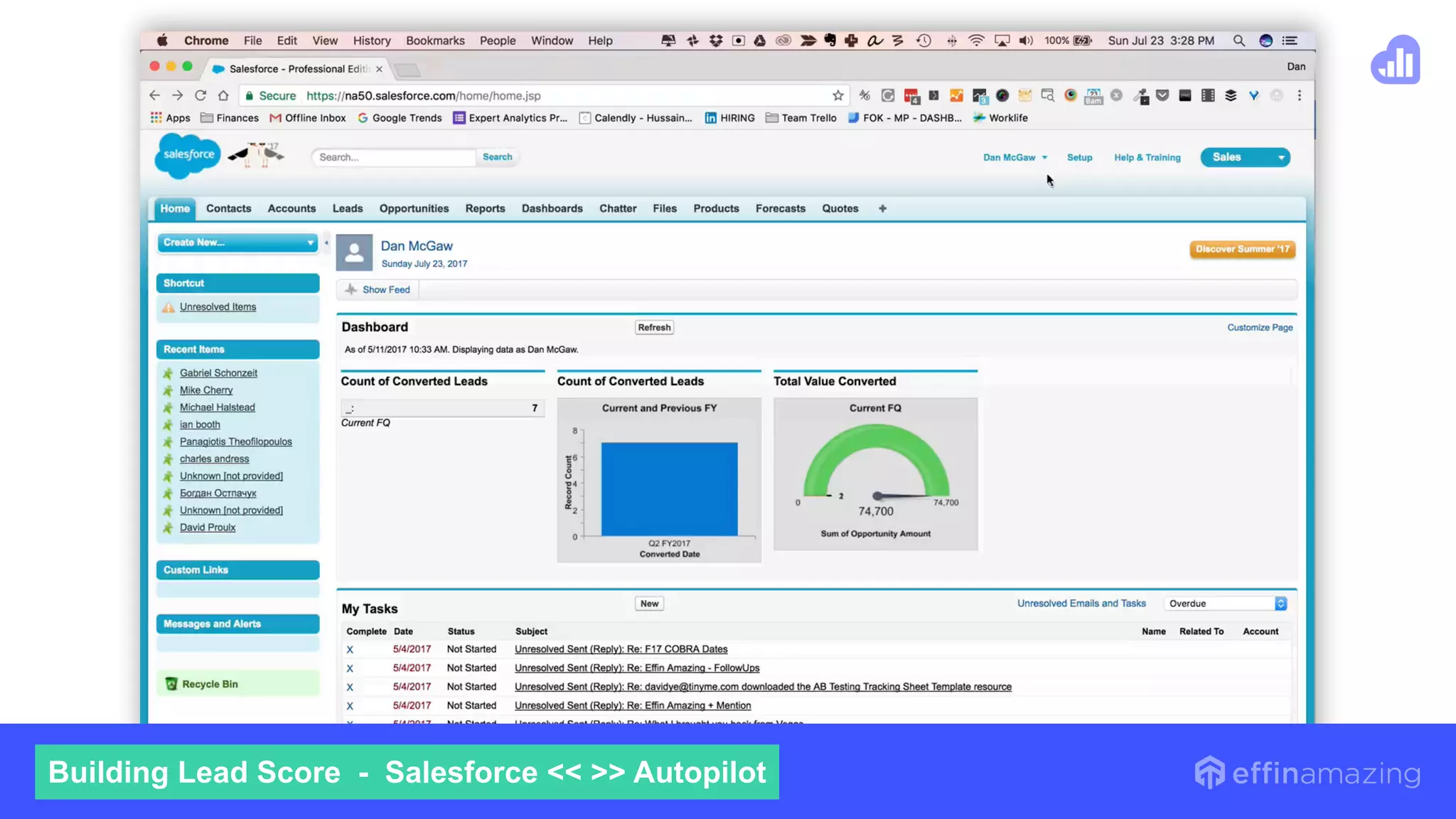This screenshot has width=1456, height=819.
Task: Click lead icon beside David Proulx
Action: (x=168, y=528)
